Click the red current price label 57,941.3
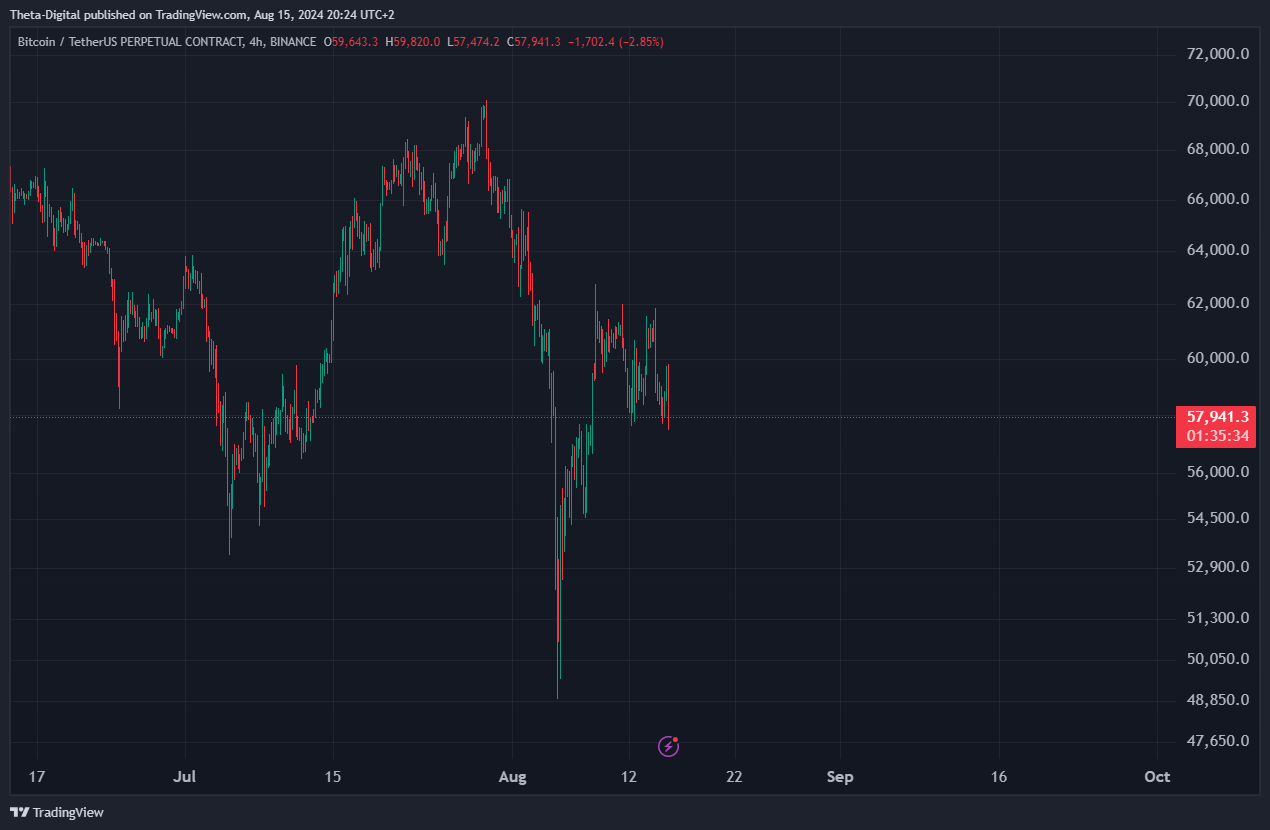This screenshot has height=830, width=1270. (x=1217, y=416)
